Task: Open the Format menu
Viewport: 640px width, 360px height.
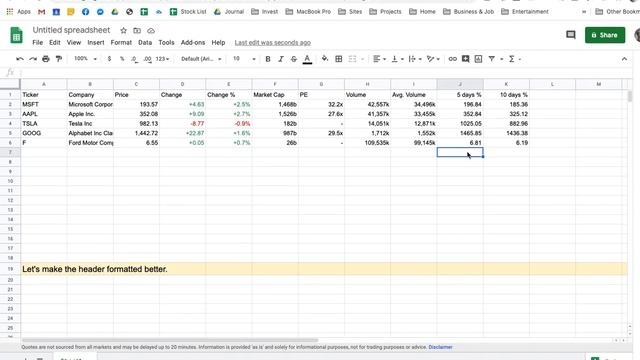Action: [121, 42]
